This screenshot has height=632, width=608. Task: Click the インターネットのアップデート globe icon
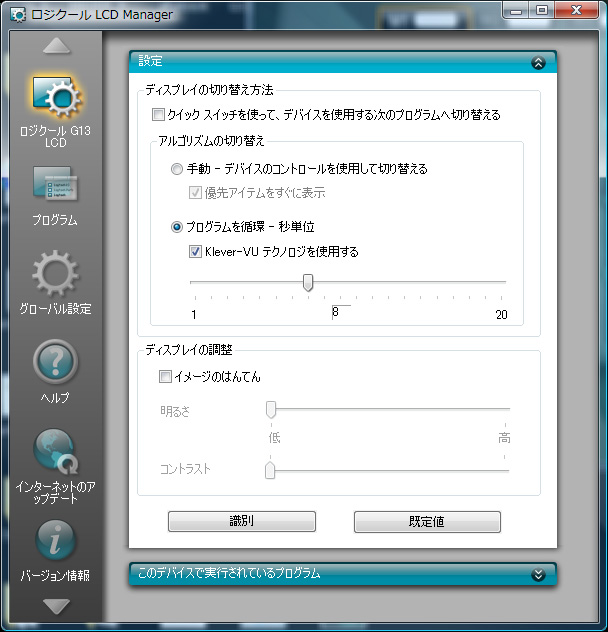click(55, 450)
